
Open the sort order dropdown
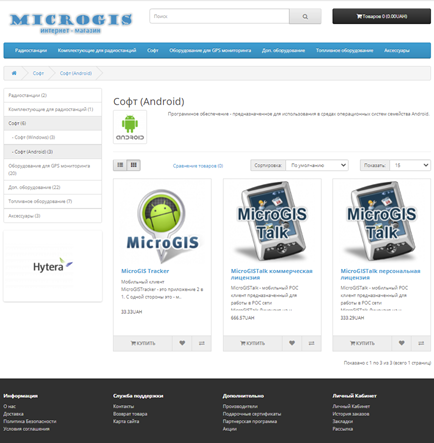pos(317,165)
